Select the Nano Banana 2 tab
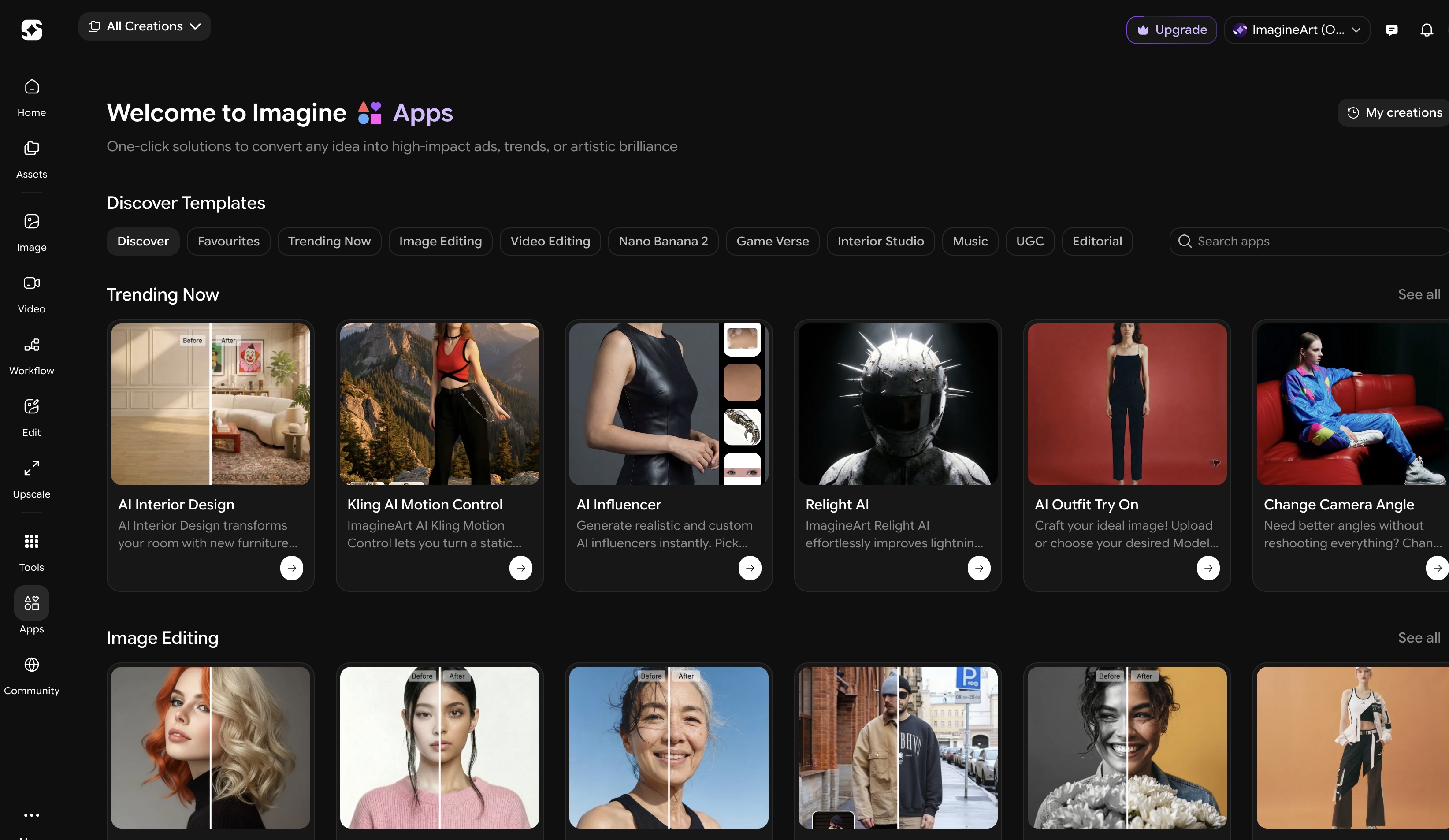This screenshot has height=840, width=1449. pyautogui.click(x=663, y=242)
